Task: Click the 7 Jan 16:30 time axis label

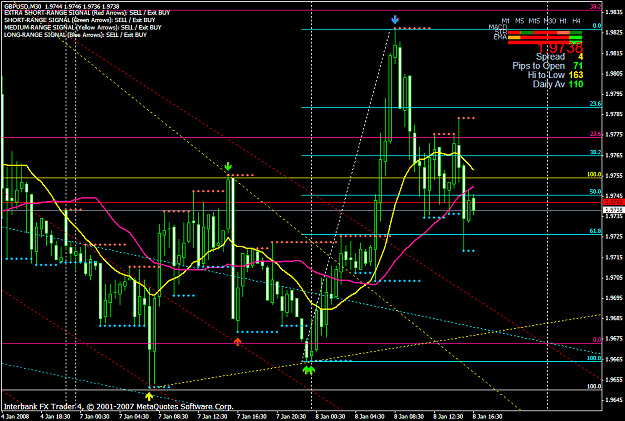Action: (x=252, y=417)
